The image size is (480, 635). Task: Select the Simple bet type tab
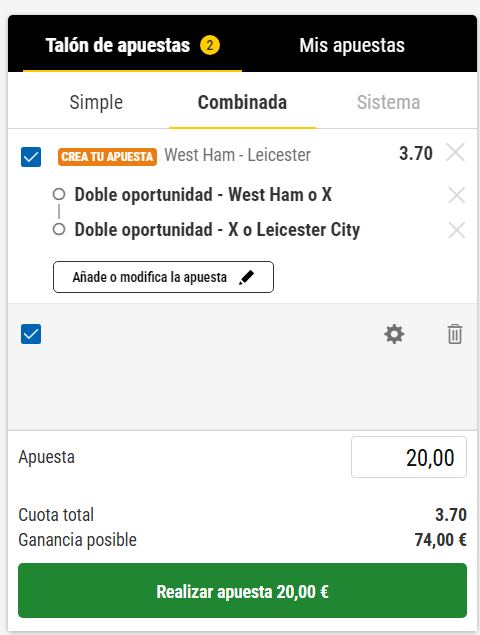[x=96, y=102]
